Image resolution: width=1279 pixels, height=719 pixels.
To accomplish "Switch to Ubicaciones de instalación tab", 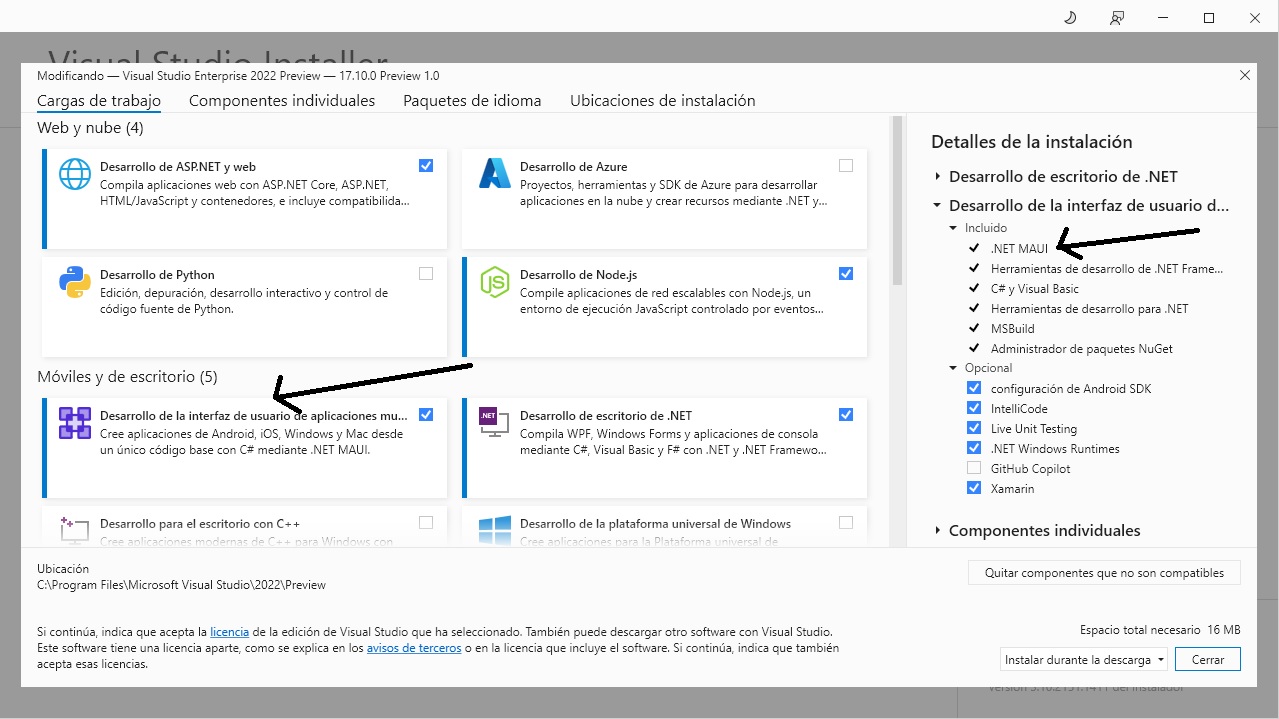I will (x=663, y=101).
